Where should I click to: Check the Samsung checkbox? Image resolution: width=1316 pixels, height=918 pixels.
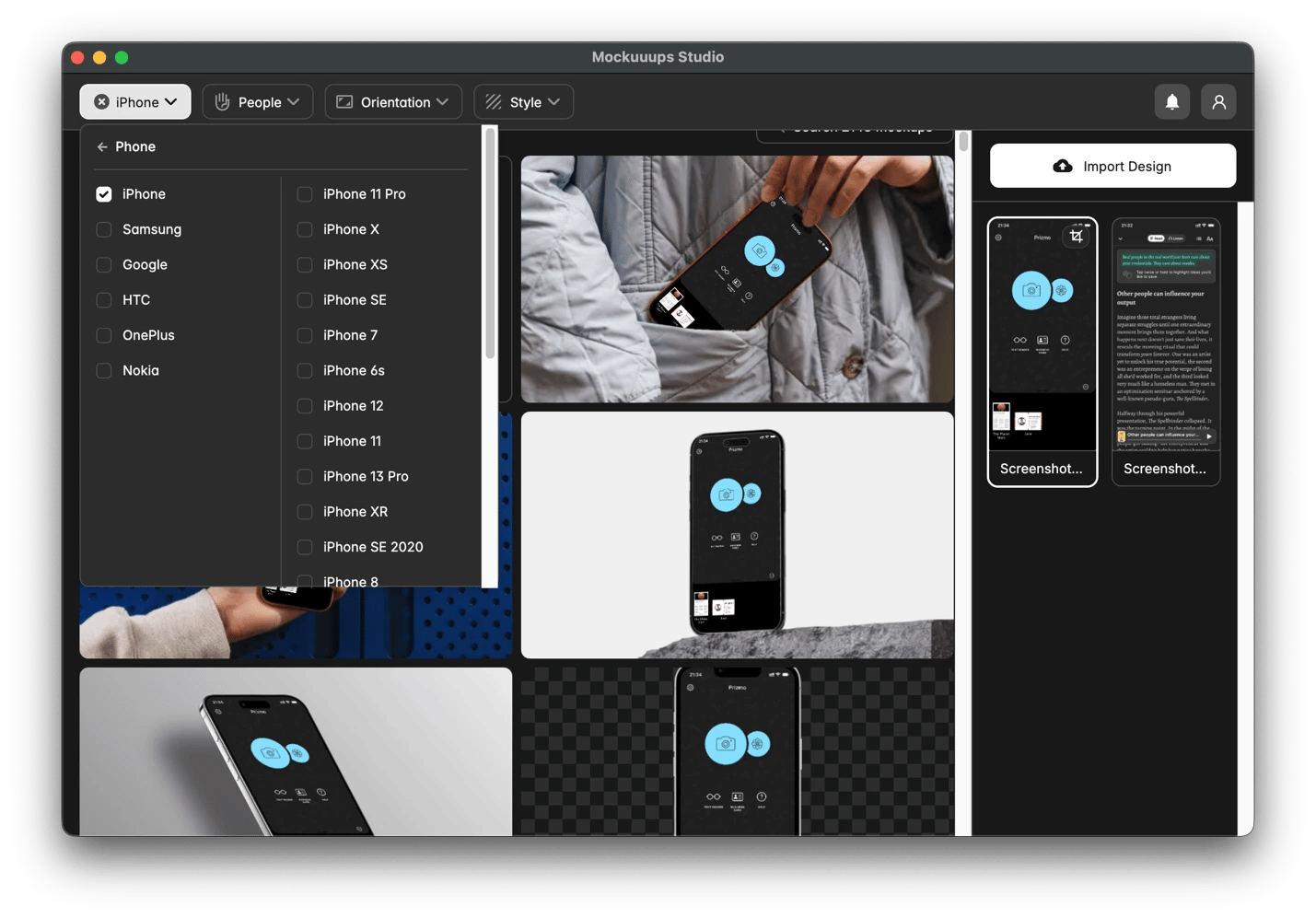(x=104, y=229)
